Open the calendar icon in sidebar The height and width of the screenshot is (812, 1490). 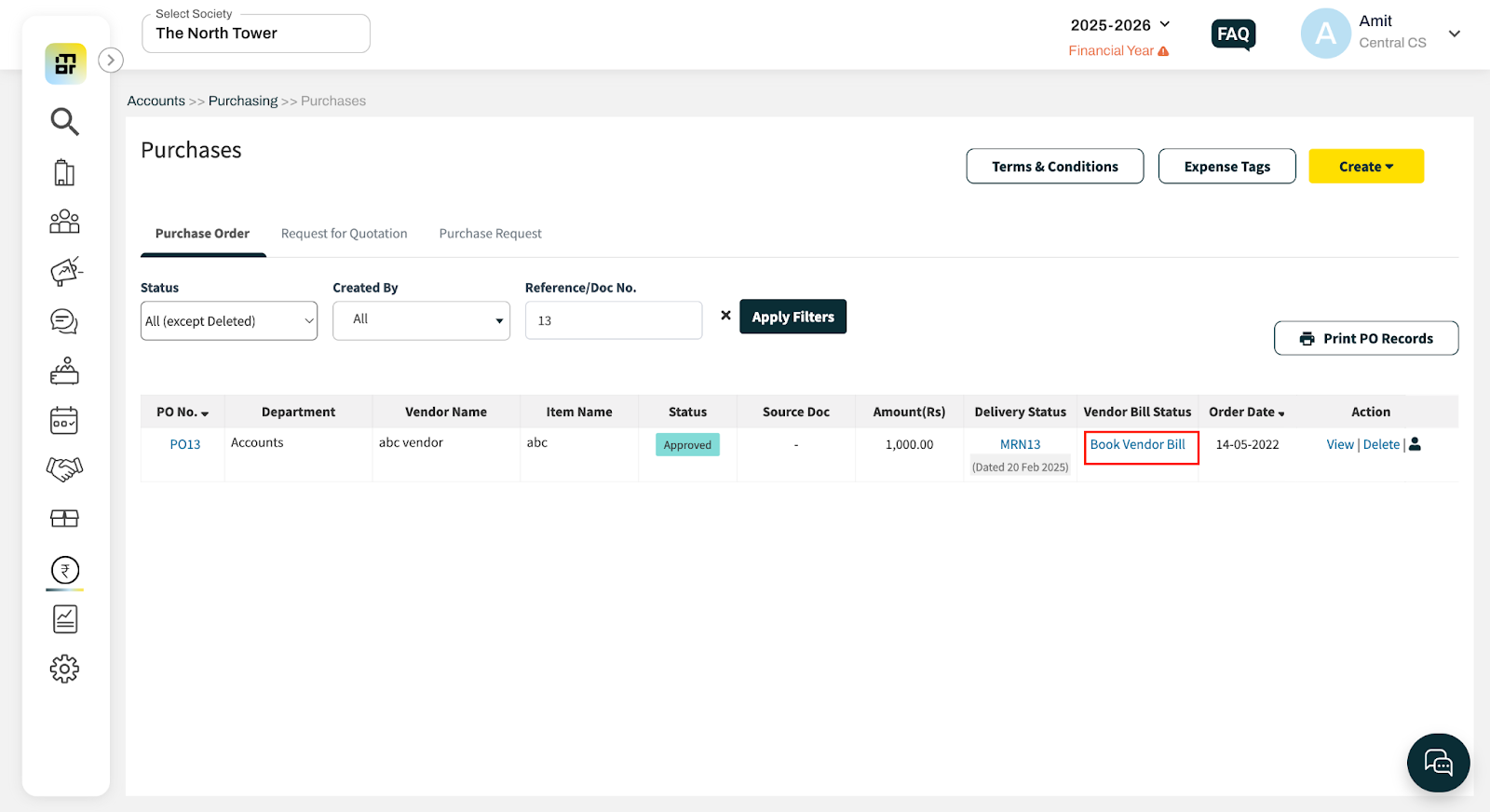point(64,420)
